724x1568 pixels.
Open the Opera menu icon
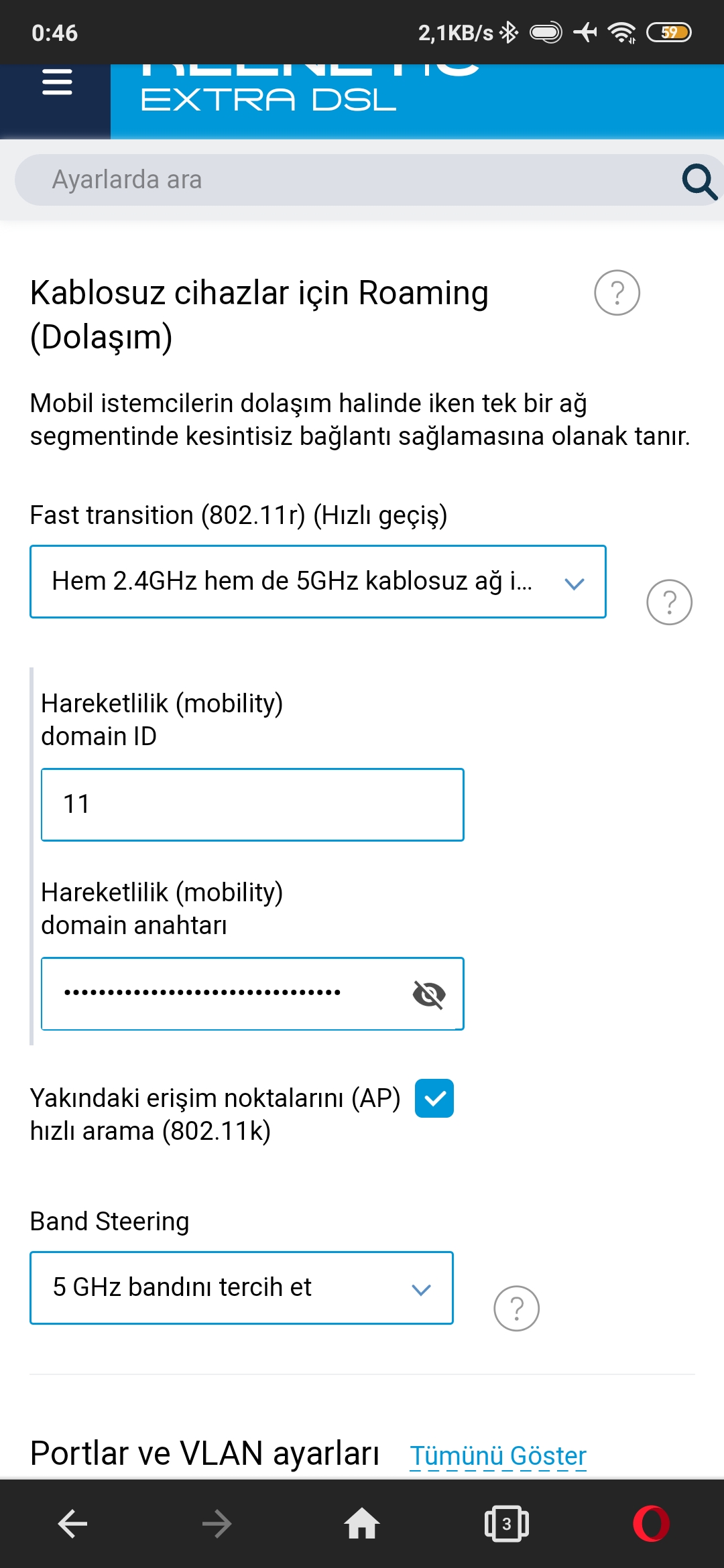651,1524
